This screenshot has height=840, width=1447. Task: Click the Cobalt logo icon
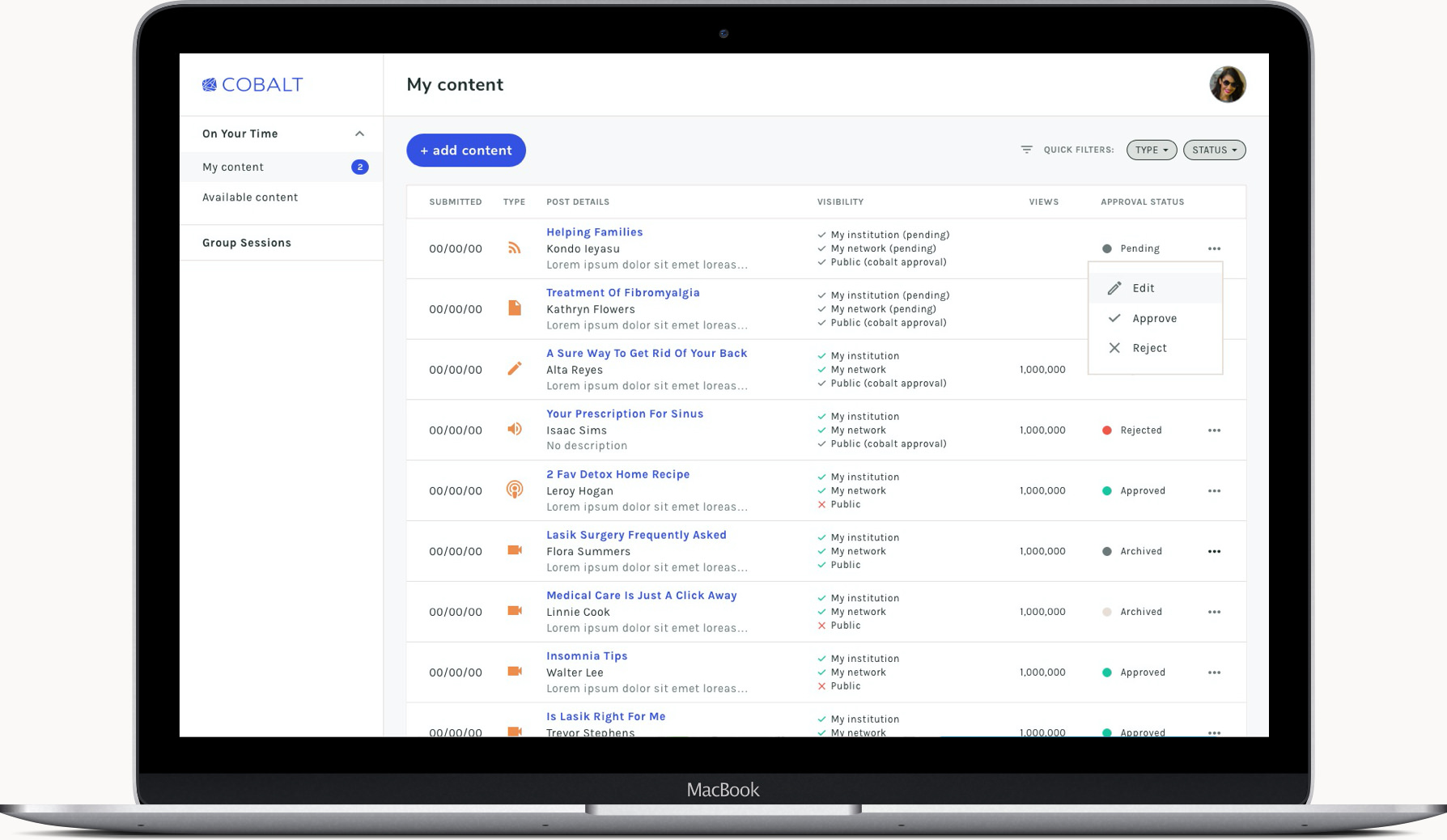[x=210, y=83]
